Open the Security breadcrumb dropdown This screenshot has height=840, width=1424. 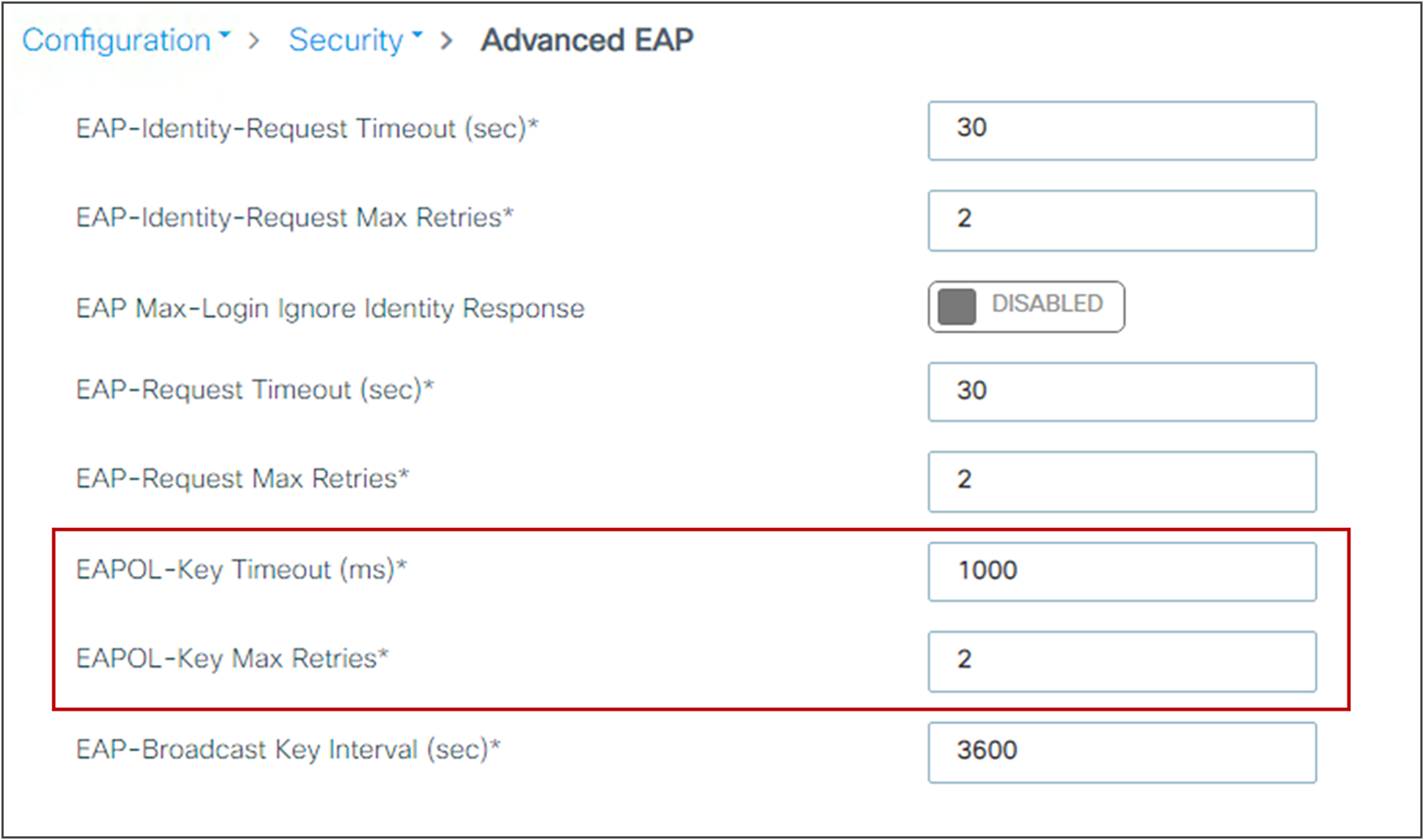[x=355, y=40]
